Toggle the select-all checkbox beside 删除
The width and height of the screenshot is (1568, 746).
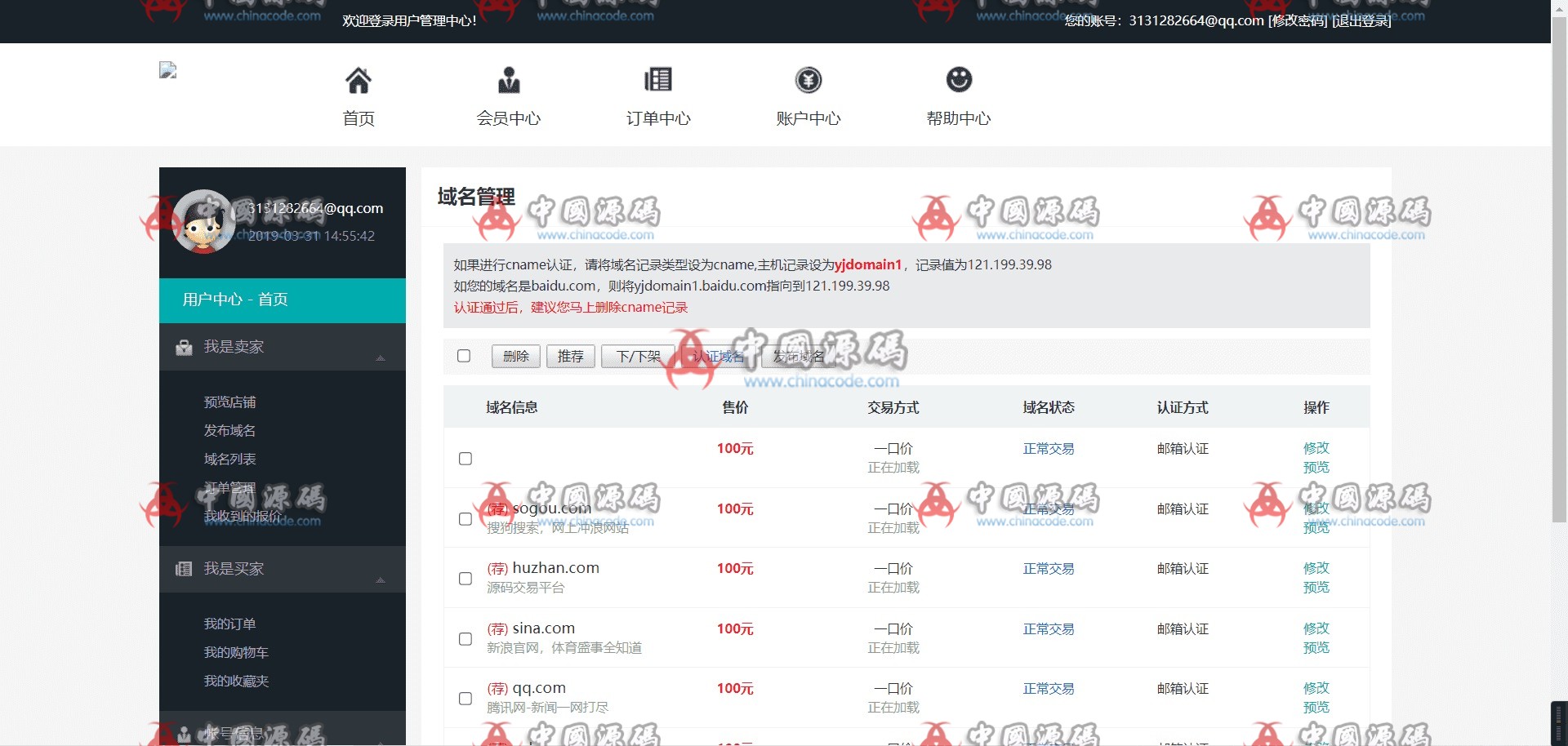pyautogui.click(x=464, y=356)
